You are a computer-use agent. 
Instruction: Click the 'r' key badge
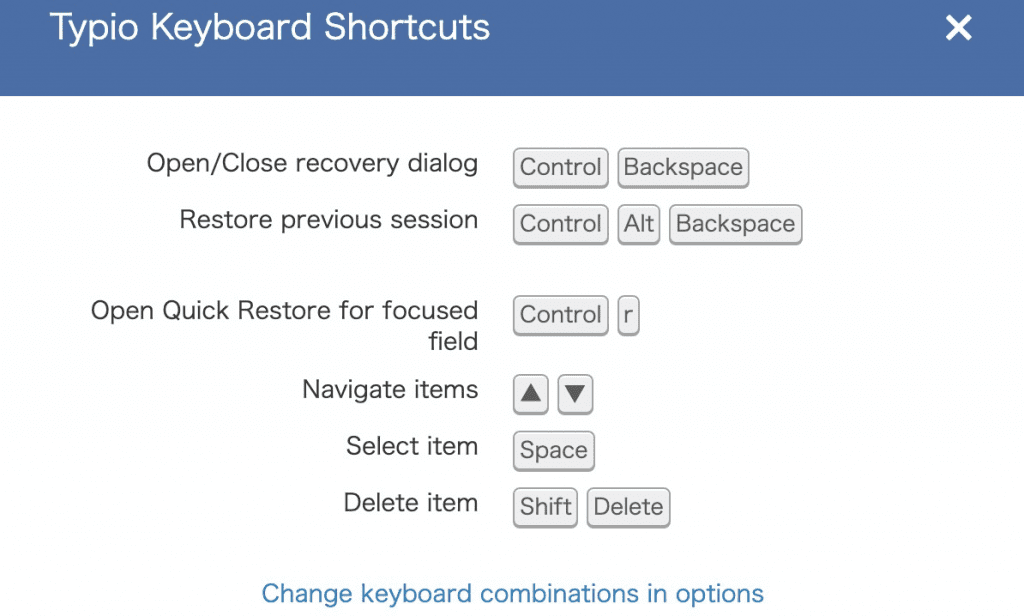tap(628, 315)
